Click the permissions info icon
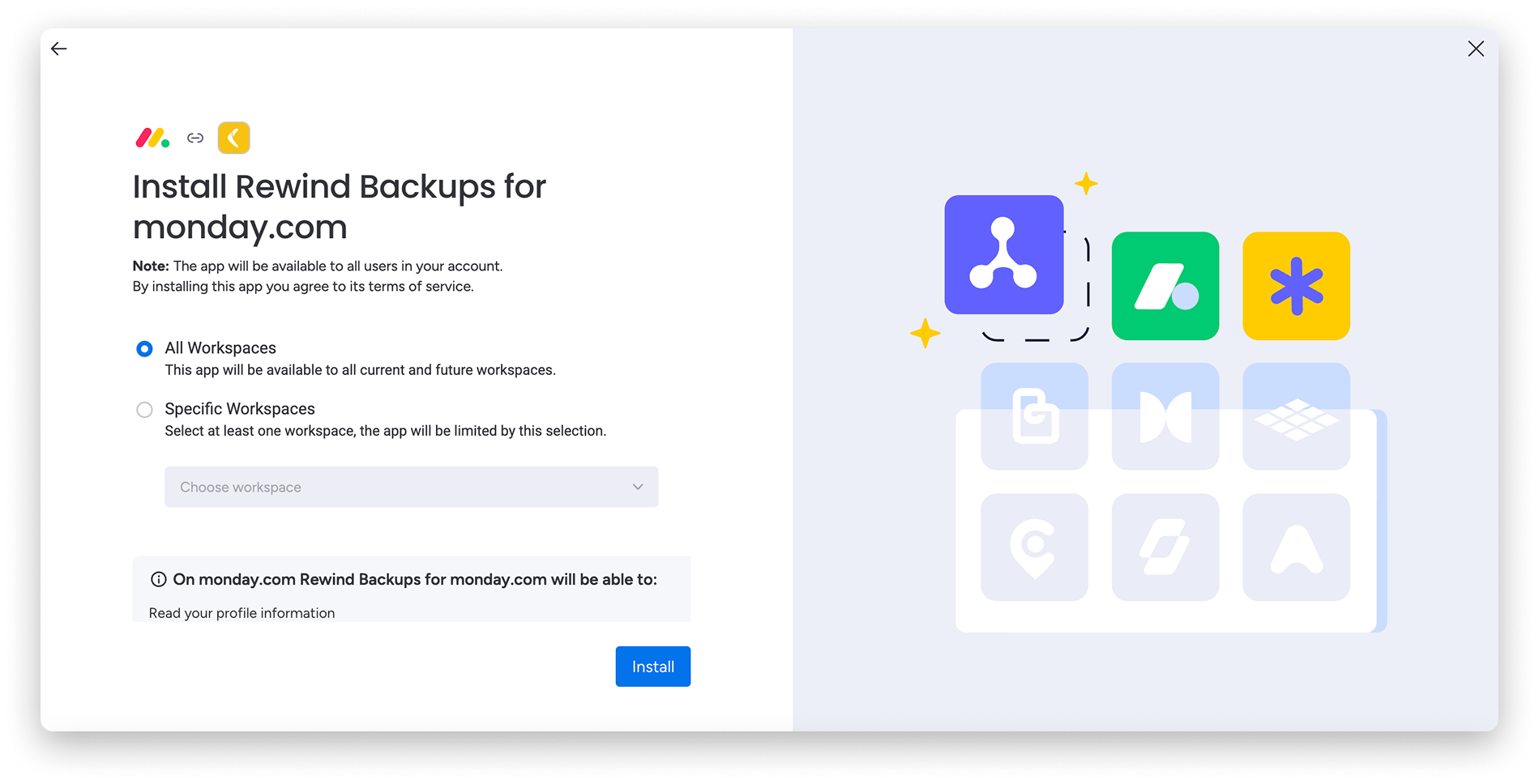Viewport: 1539px width, 784px height. click(159, 579)
